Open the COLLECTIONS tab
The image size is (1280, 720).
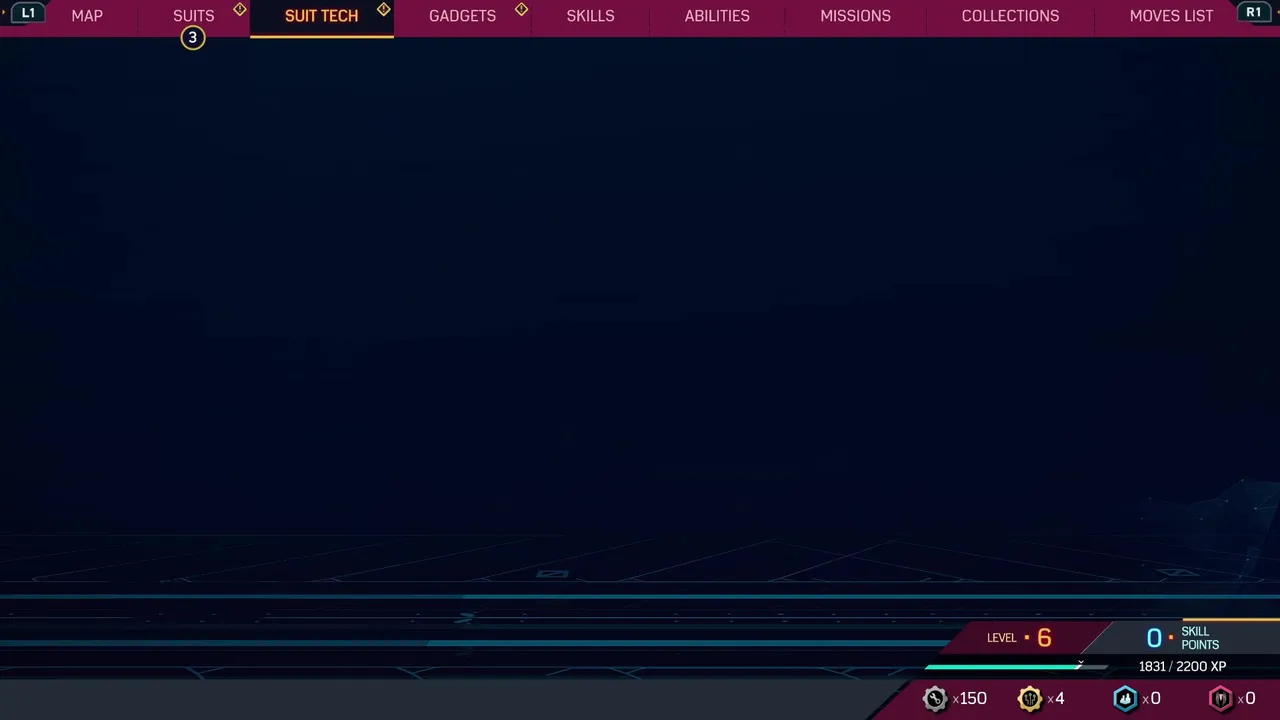1010,16
